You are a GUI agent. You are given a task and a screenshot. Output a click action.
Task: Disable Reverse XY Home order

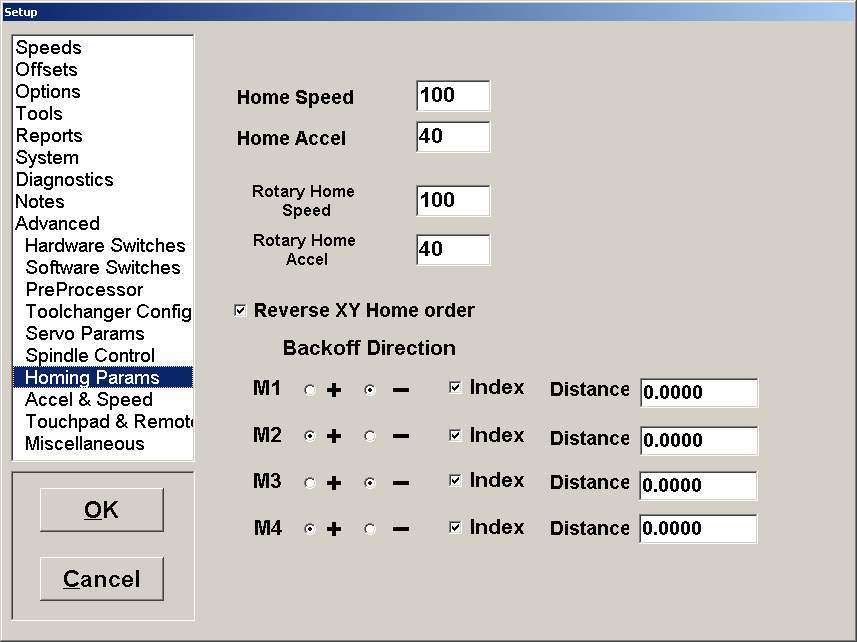(240, 311)
